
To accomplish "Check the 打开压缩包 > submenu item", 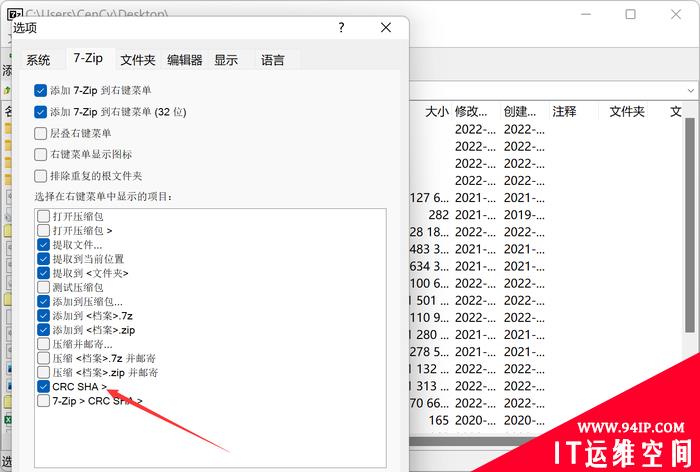I will coord(43,231).
